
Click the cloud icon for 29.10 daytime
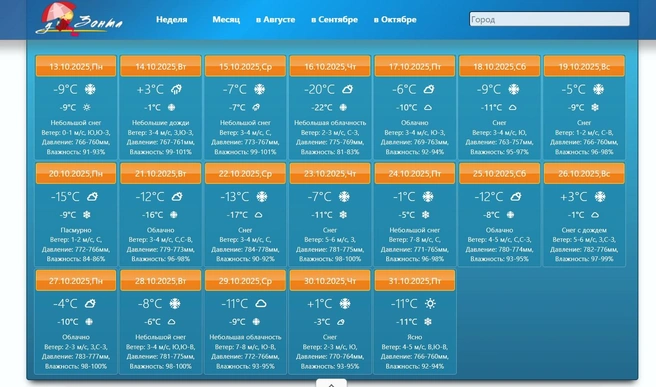click(261, 304)
